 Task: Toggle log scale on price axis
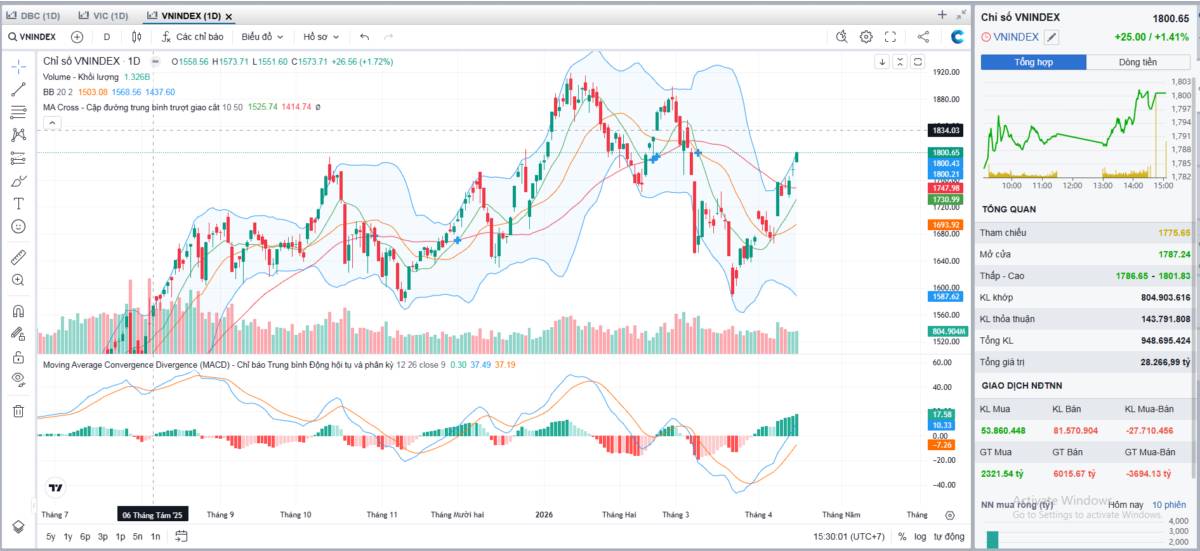(919, 537)
